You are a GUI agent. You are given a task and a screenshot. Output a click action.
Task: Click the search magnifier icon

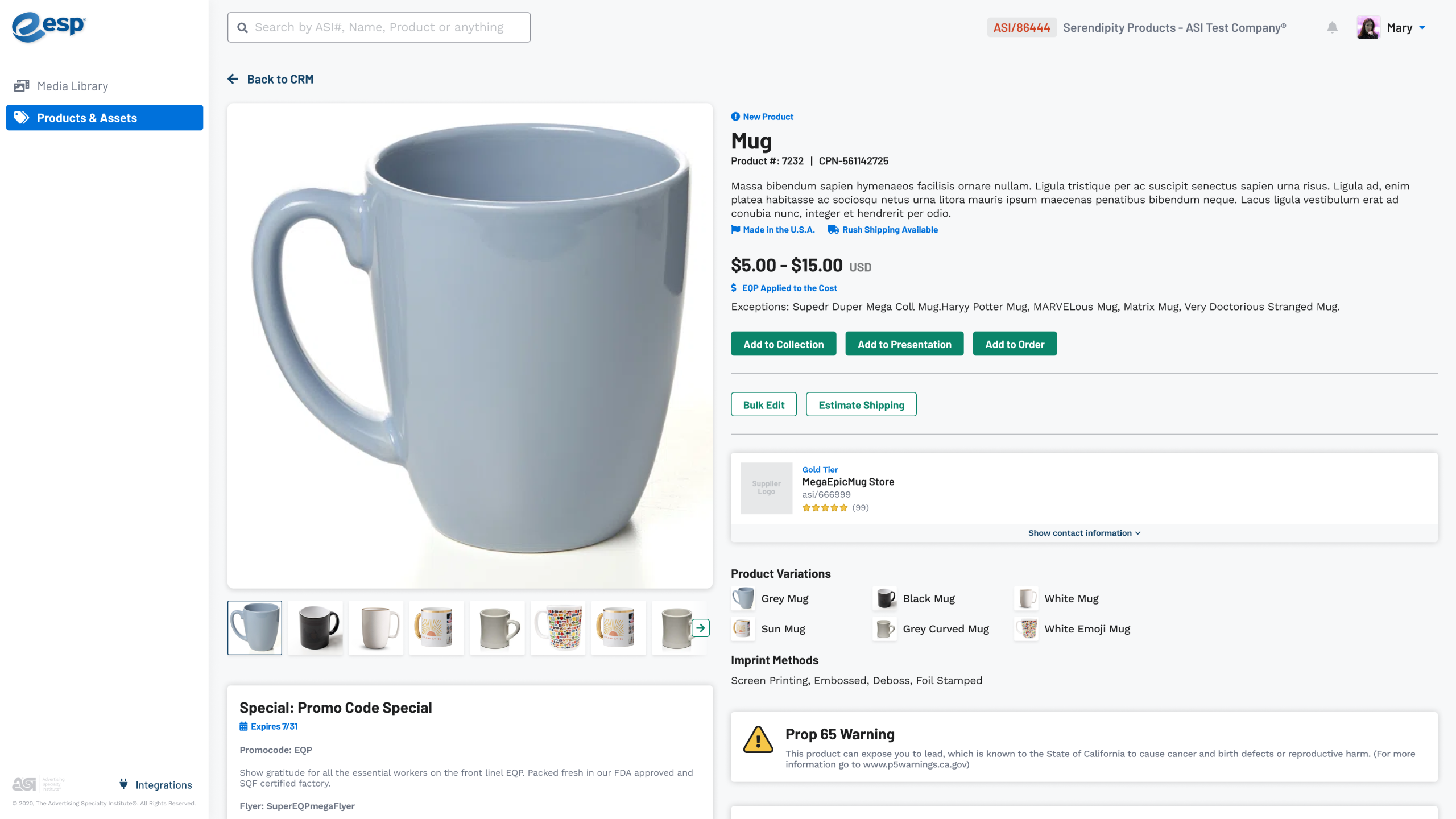243,28
